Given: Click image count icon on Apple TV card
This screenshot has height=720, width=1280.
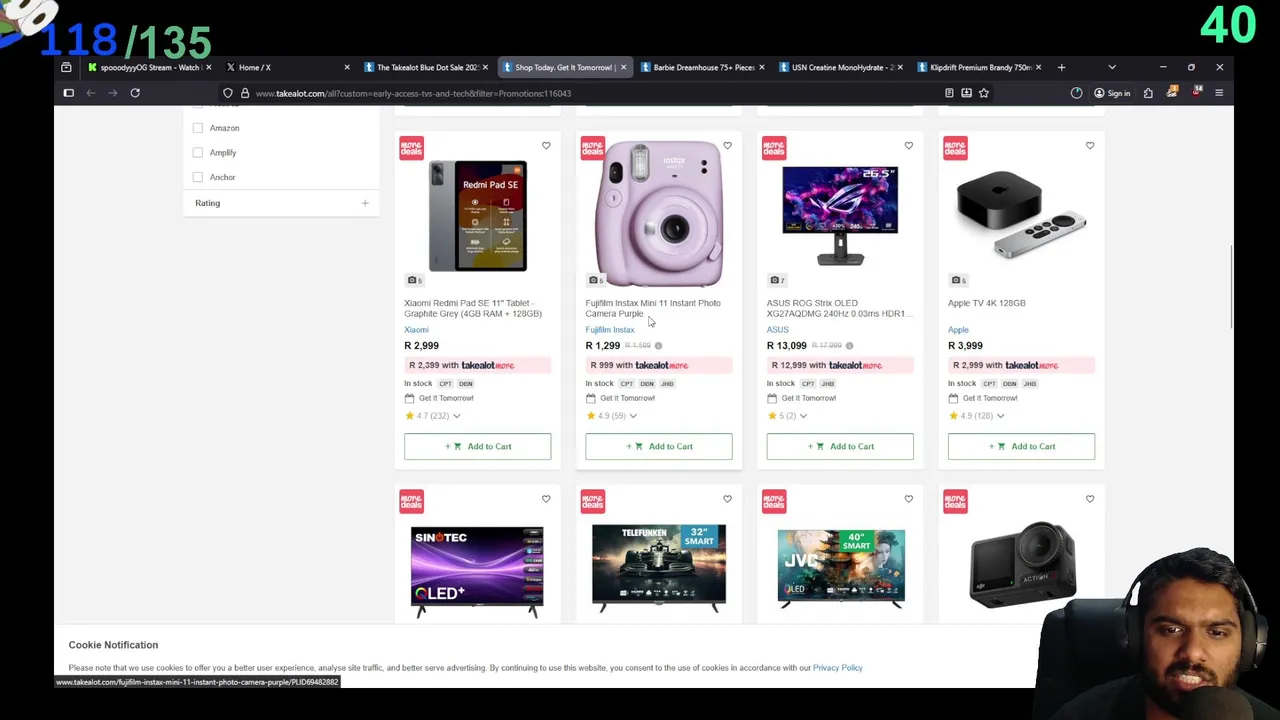Looking at the screenshot, I should tap(957, 280).
